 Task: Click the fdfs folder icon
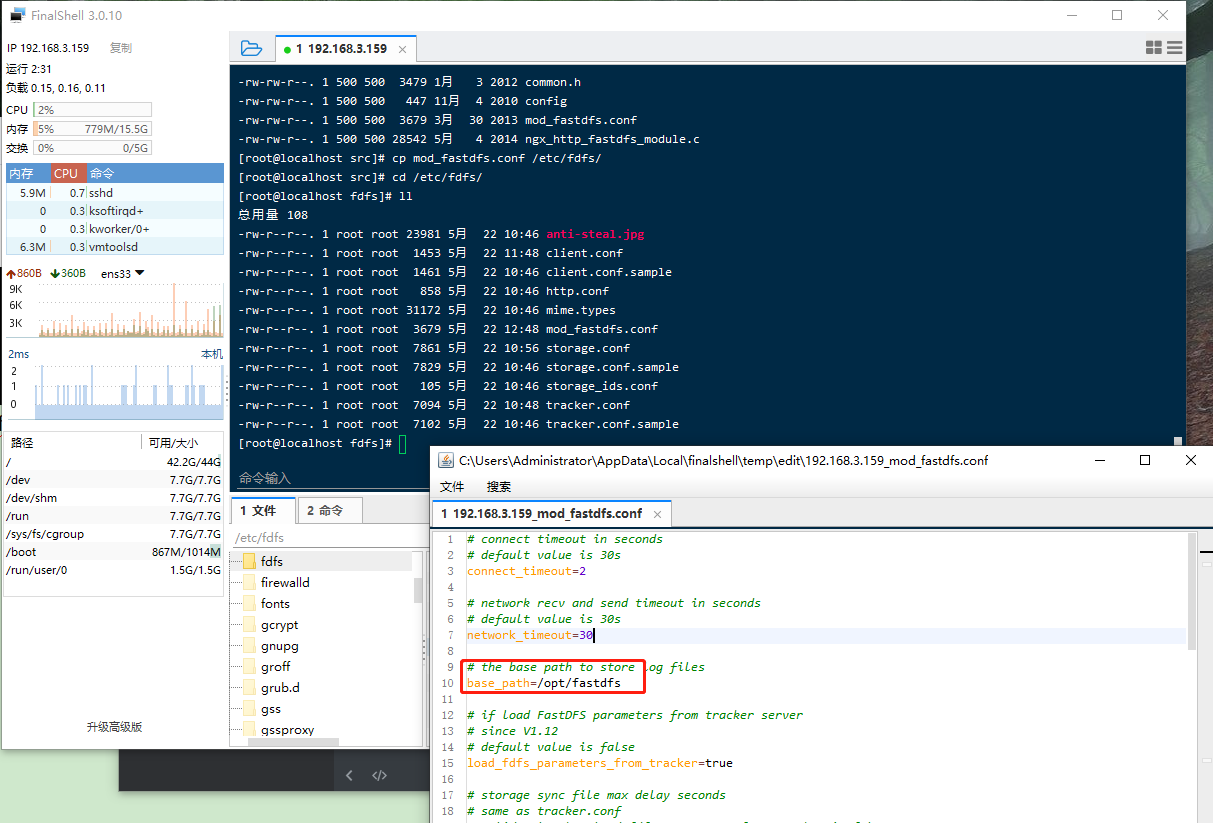pos(249,562)
